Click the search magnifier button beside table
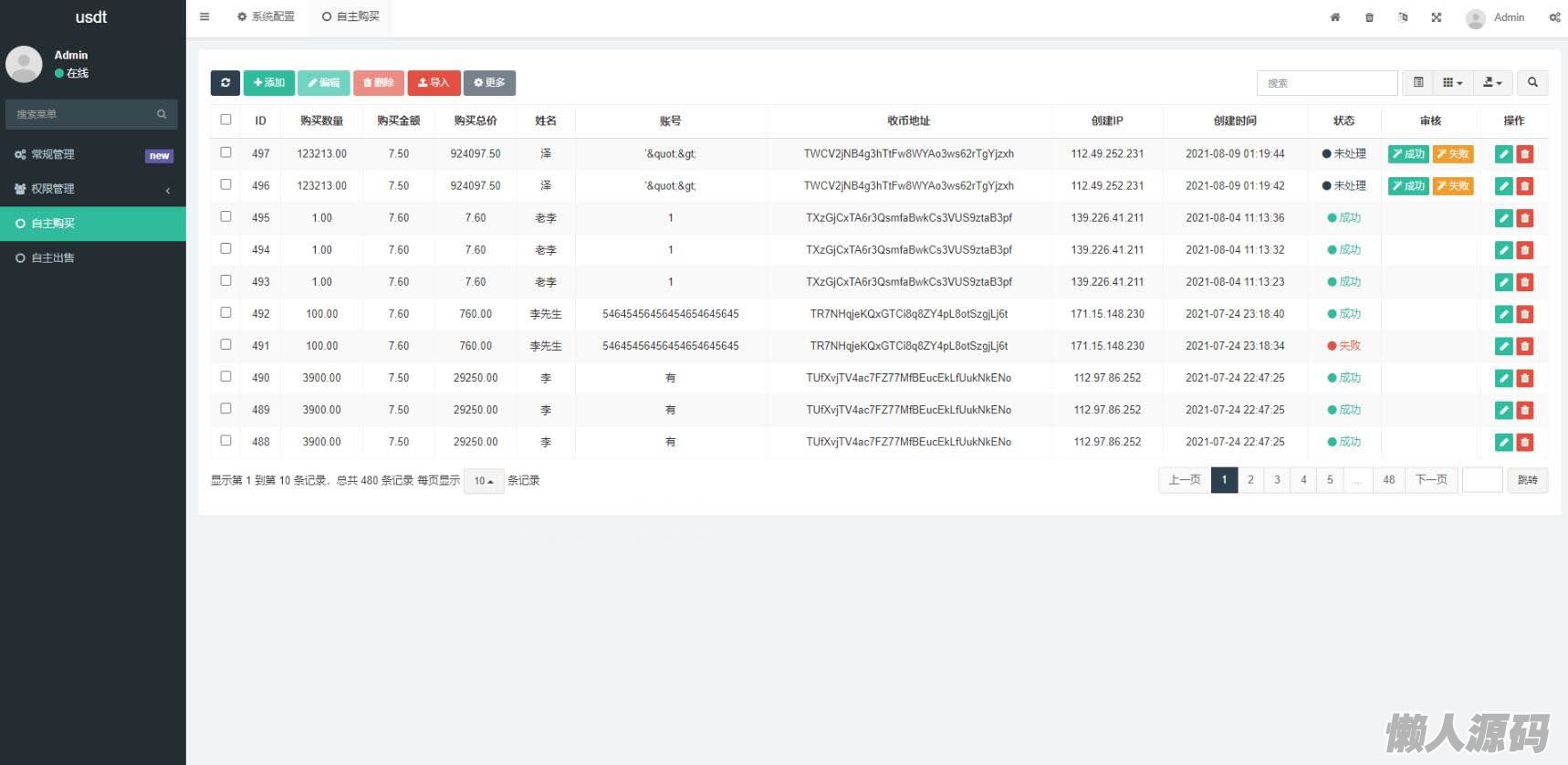1568x765 pixels. (1532, 82)
